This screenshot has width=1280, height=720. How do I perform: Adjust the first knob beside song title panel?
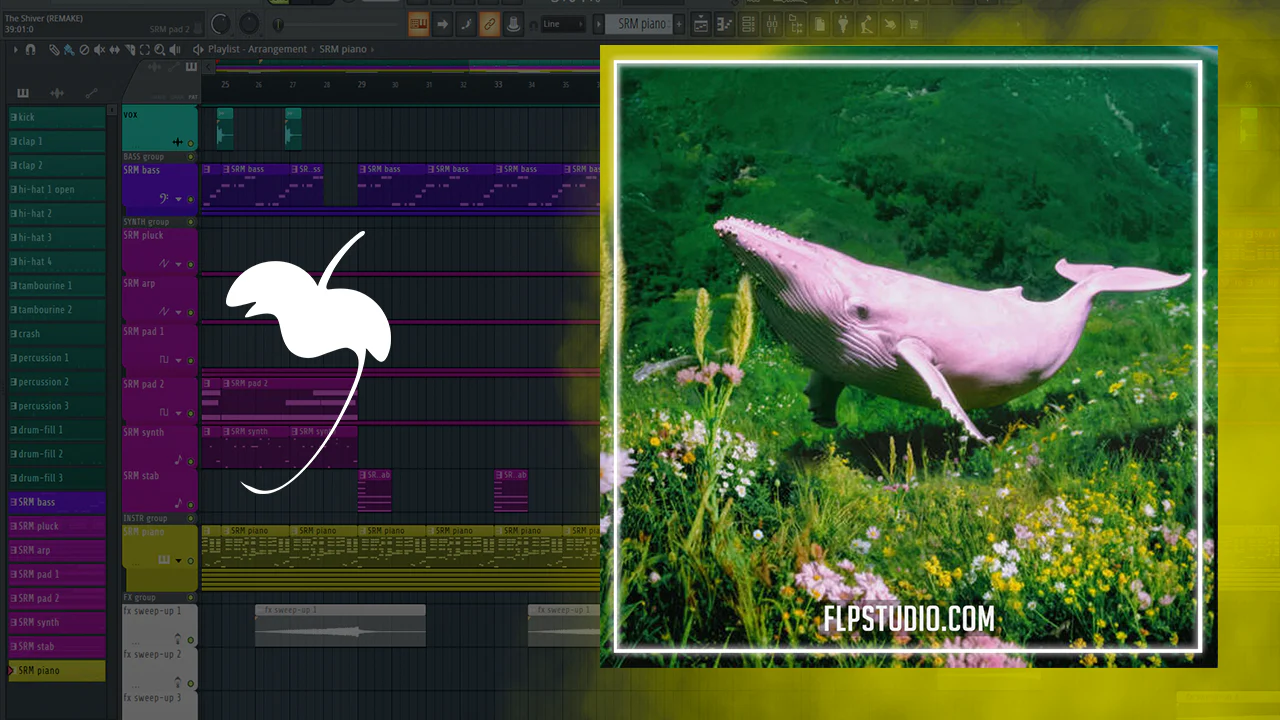[220, 24]
